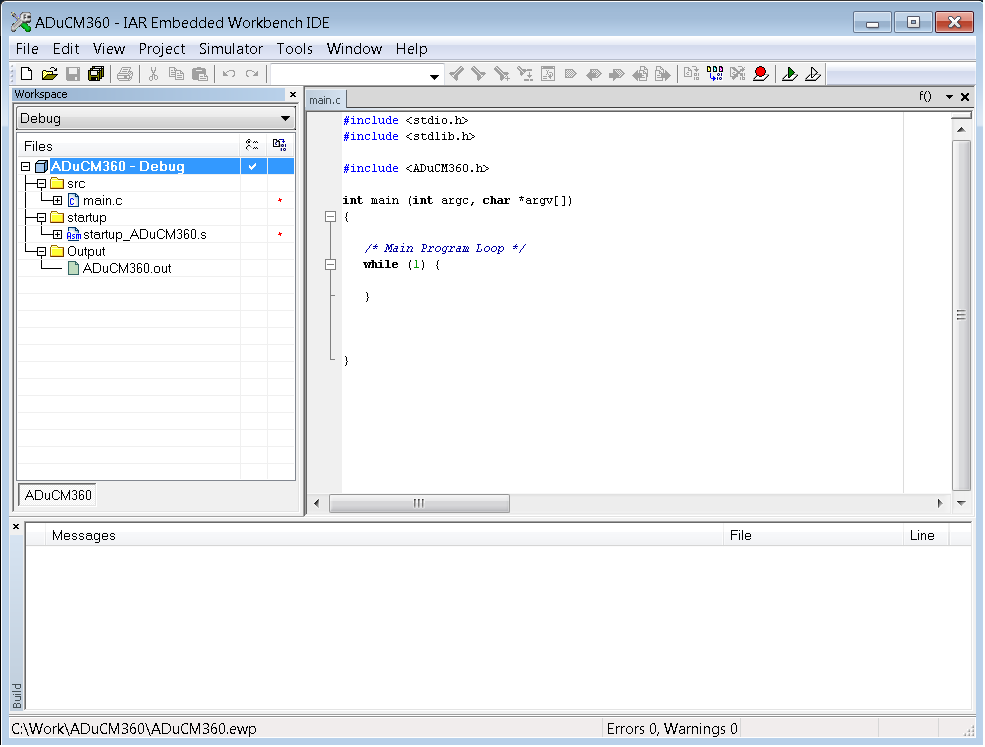Open the View menu
Viewport: 985px width, 747px height.
109,49
